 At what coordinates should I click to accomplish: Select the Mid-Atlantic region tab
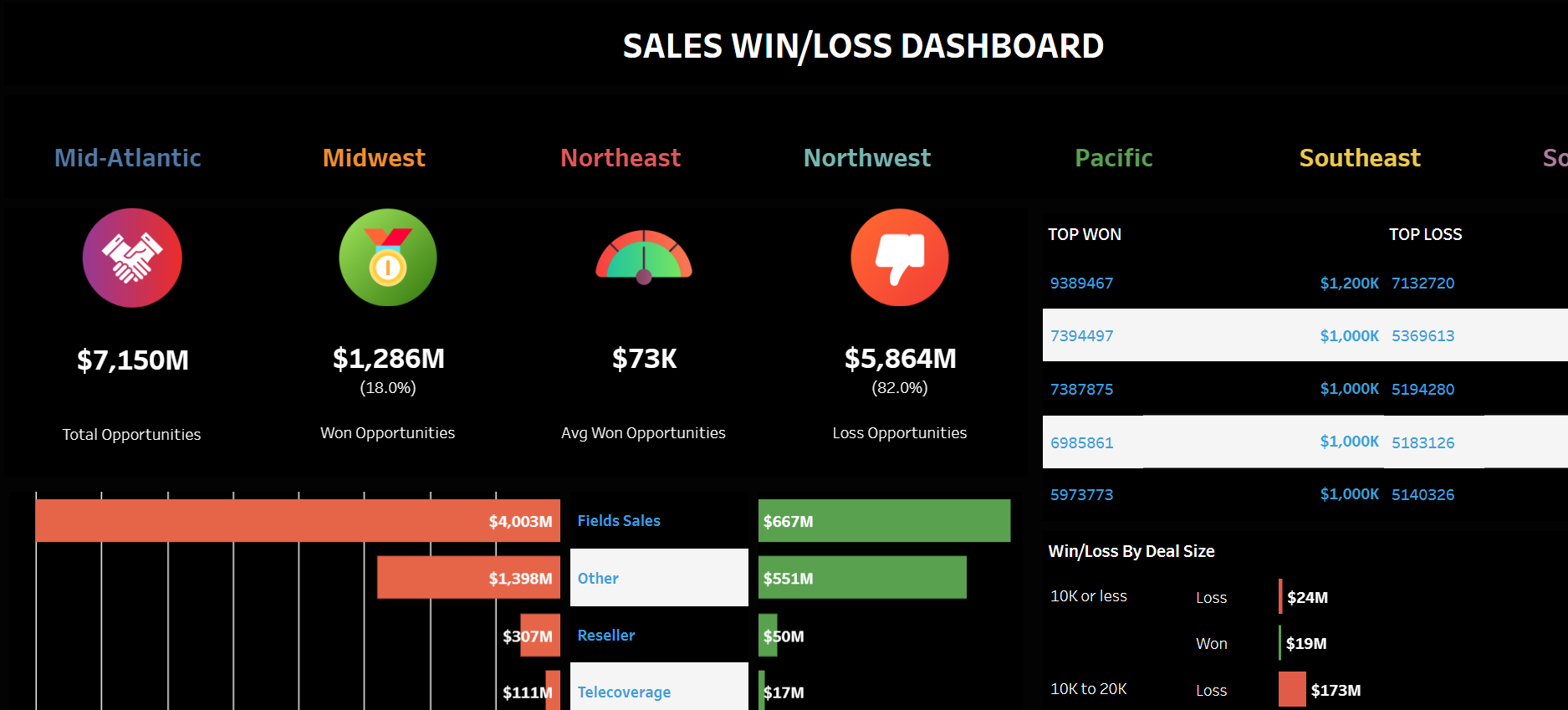tap(128, 158)
